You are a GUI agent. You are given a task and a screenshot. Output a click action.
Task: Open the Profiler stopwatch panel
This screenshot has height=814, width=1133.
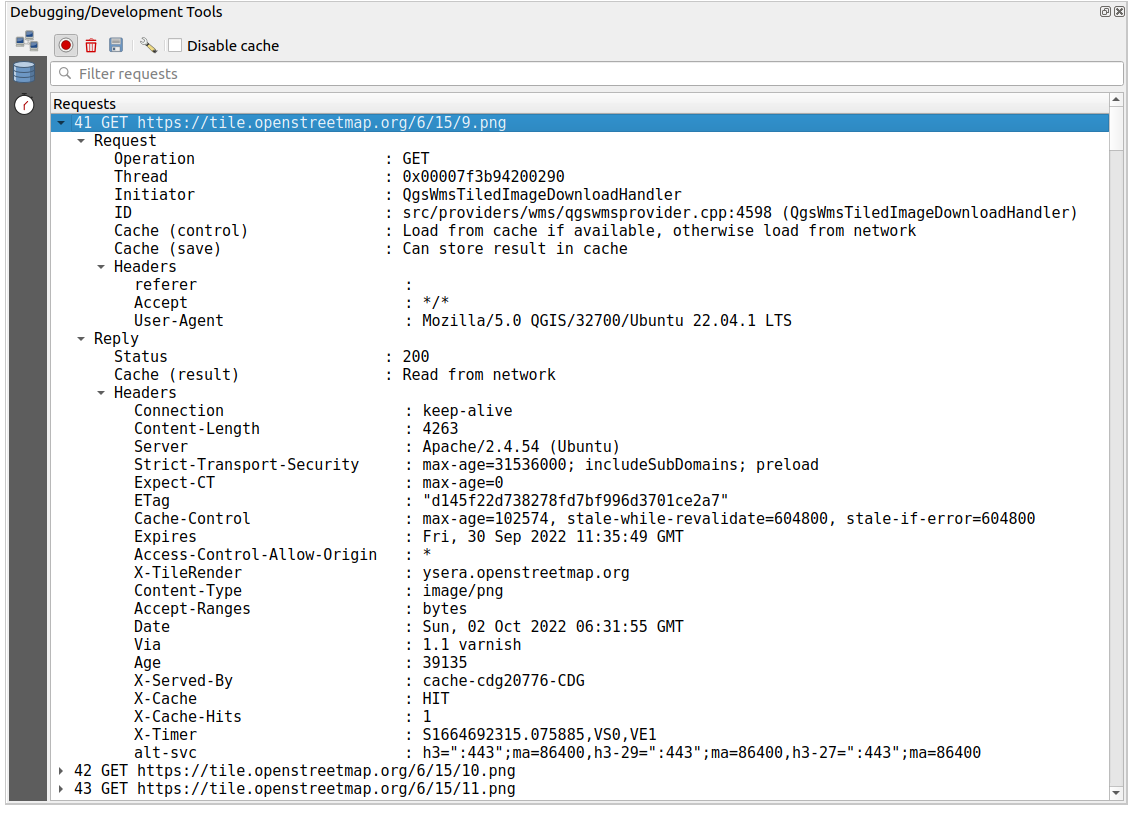coord(23,104)
